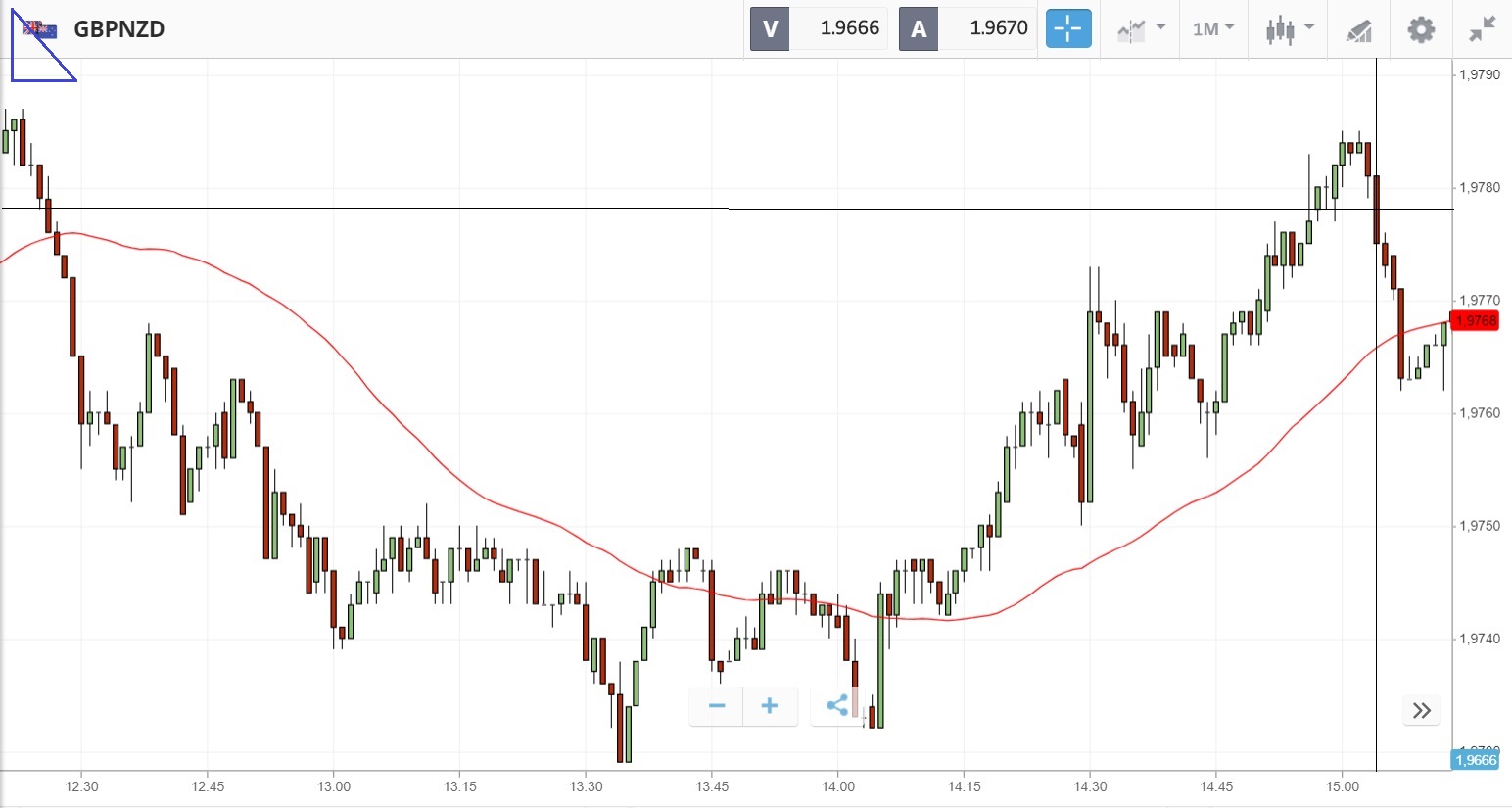
Task: Share the chart via share icon
Action: (x=837, y=706)
